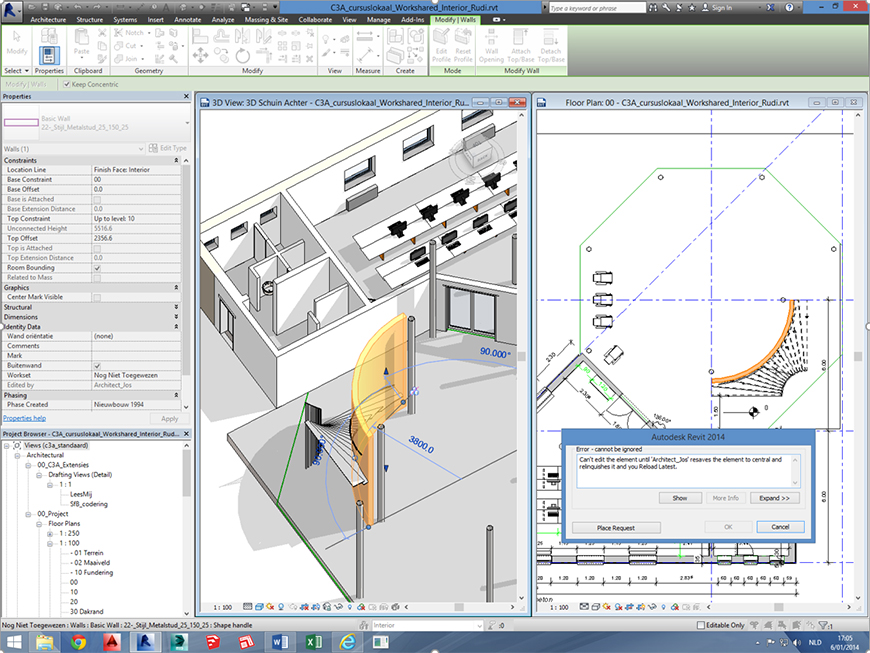This screenshot has width=870, height=653.
Task: Cancel the Autodesk Revit 2014 error dialog
Action: coord(780,527)
